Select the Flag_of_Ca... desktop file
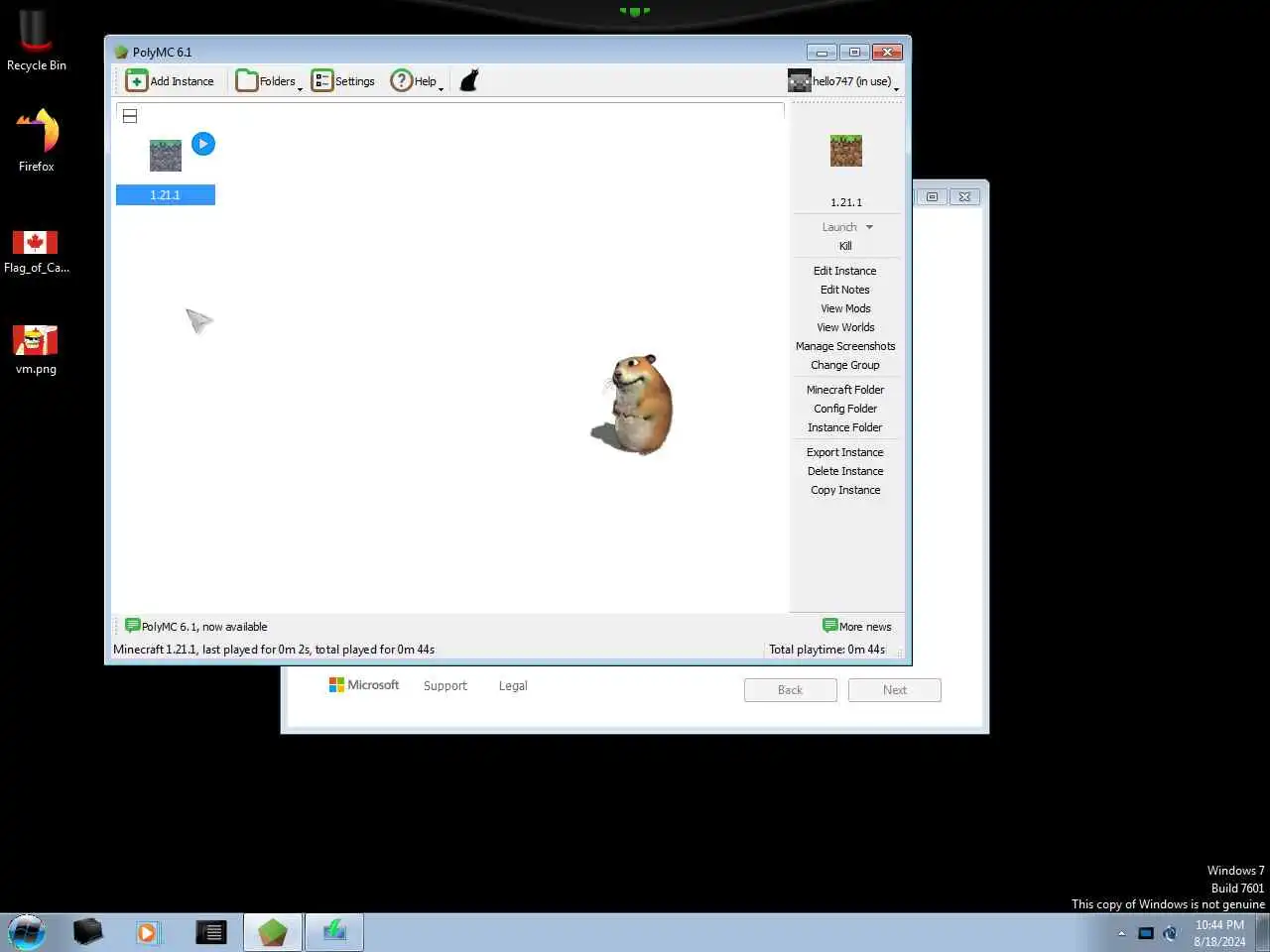The image size is (1270, 952). tap(36, 250)
